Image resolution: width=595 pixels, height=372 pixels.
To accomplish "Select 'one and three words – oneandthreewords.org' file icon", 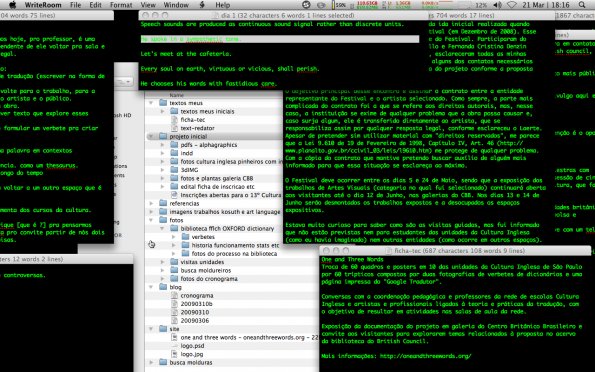I will pyautogui.click(x=174, y=337).
